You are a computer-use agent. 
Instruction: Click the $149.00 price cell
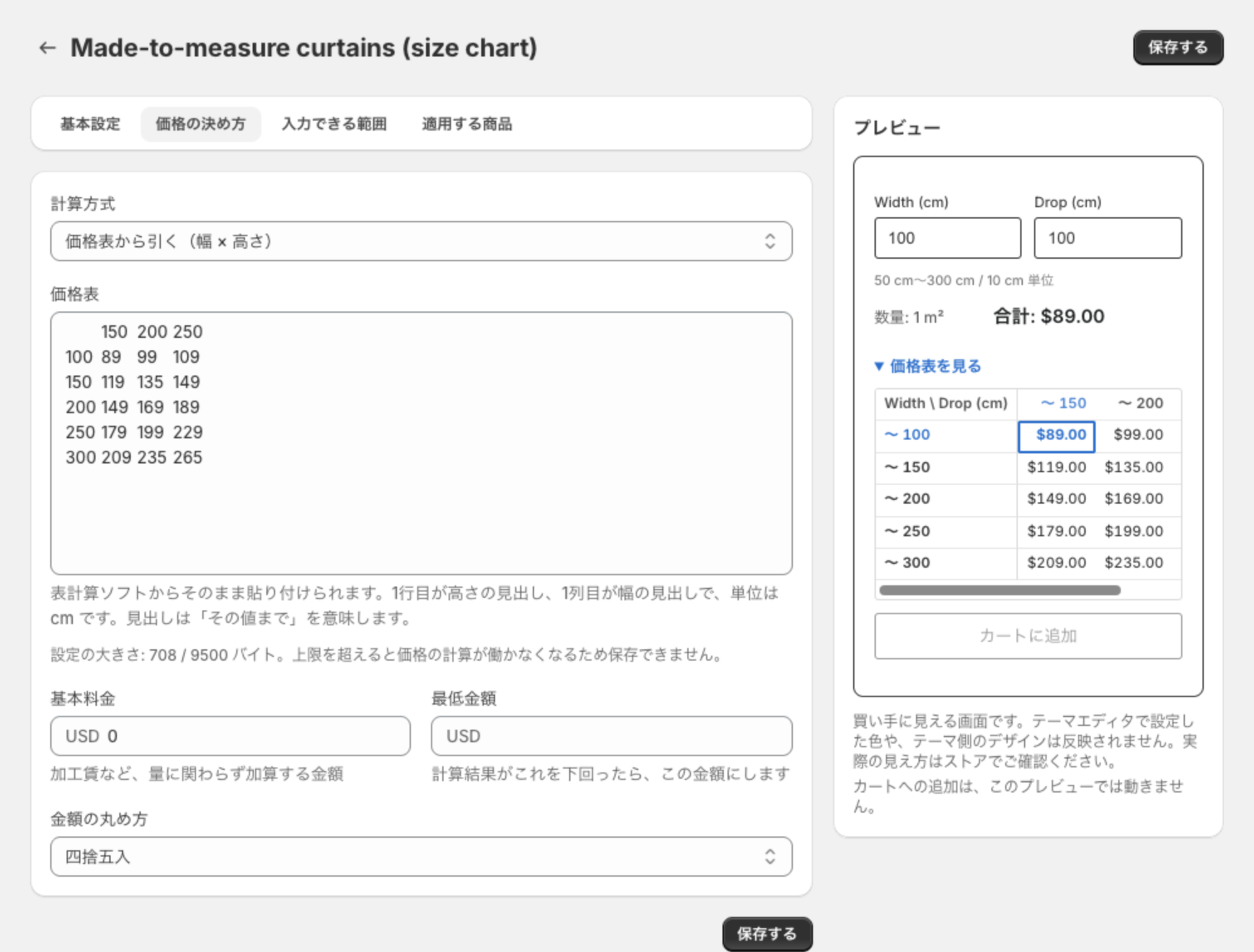coord(1057,499)
